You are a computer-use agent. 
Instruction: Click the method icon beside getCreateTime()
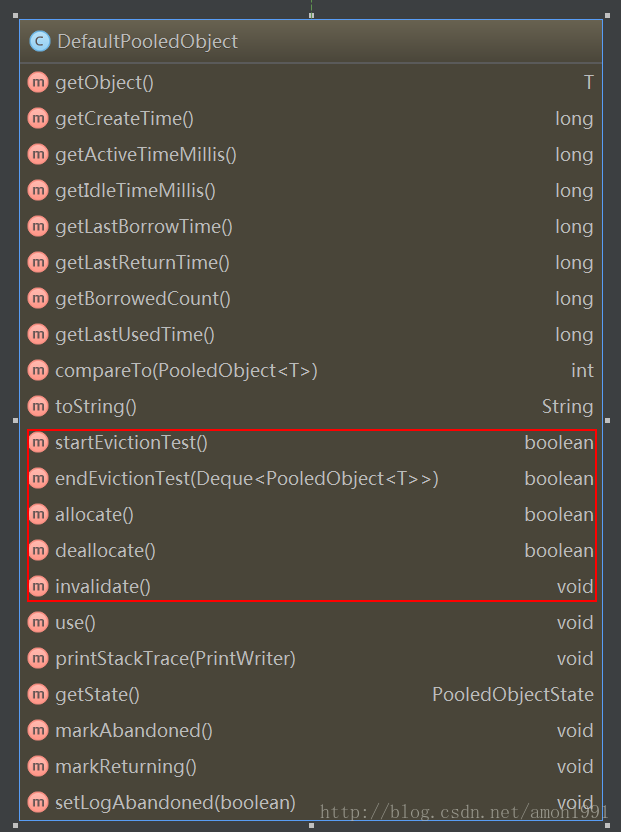[x=38, y=118]
